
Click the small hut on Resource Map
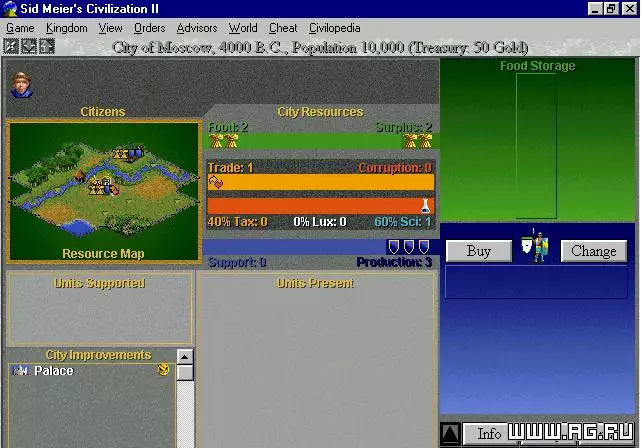[79, 176]
